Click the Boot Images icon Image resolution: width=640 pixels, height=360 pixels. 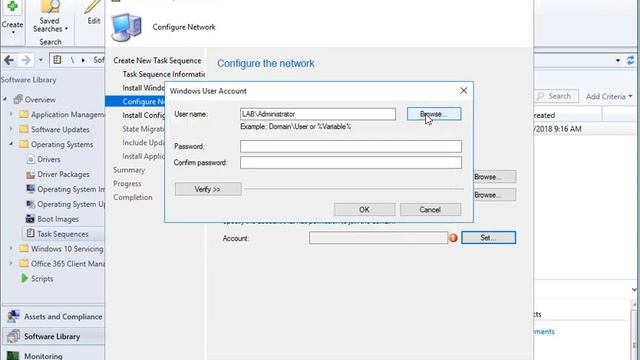30,219
